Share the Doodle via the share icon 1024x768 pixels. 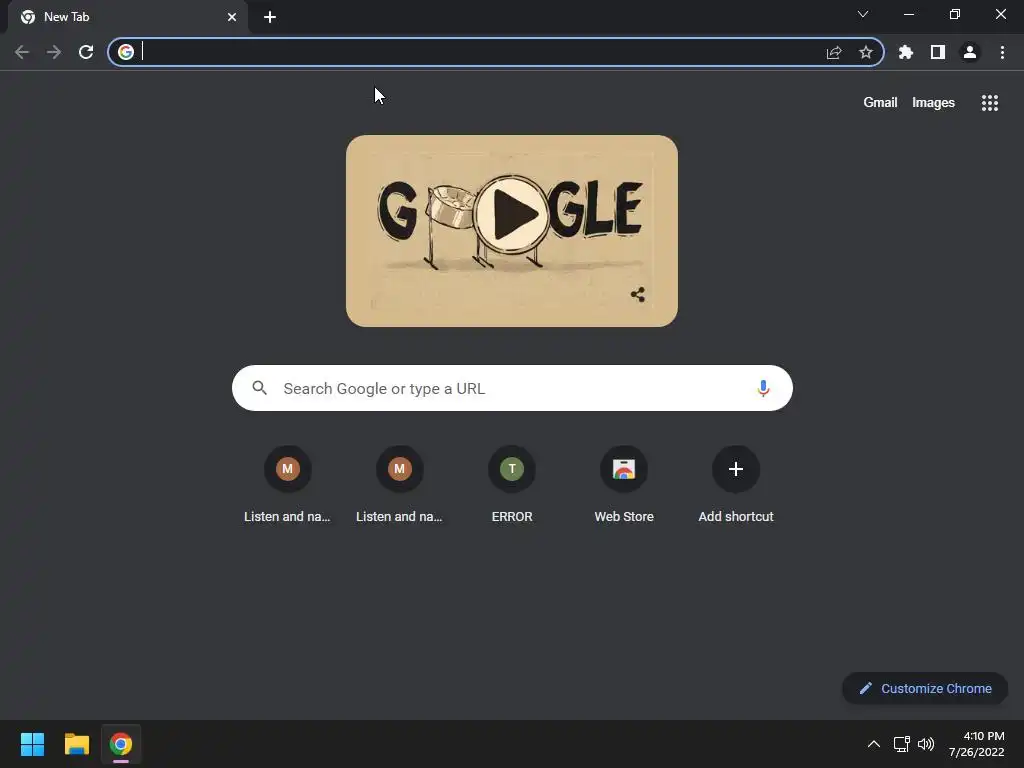coord(638,295)
